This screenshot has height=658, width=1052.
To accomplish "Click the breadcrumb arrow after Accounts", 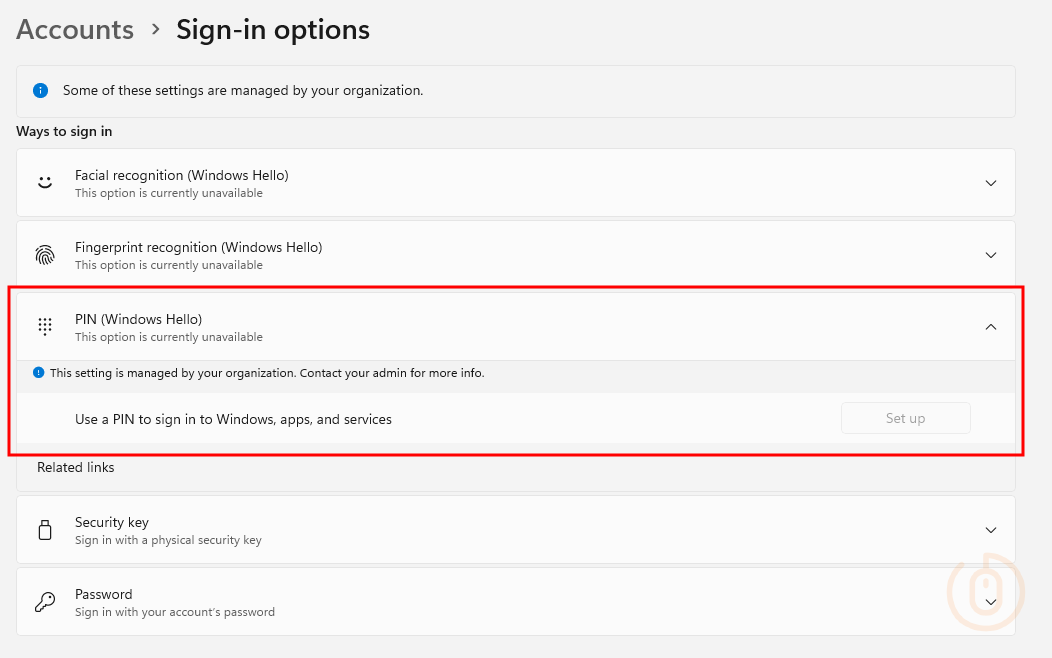I will (x=155, y=30).
